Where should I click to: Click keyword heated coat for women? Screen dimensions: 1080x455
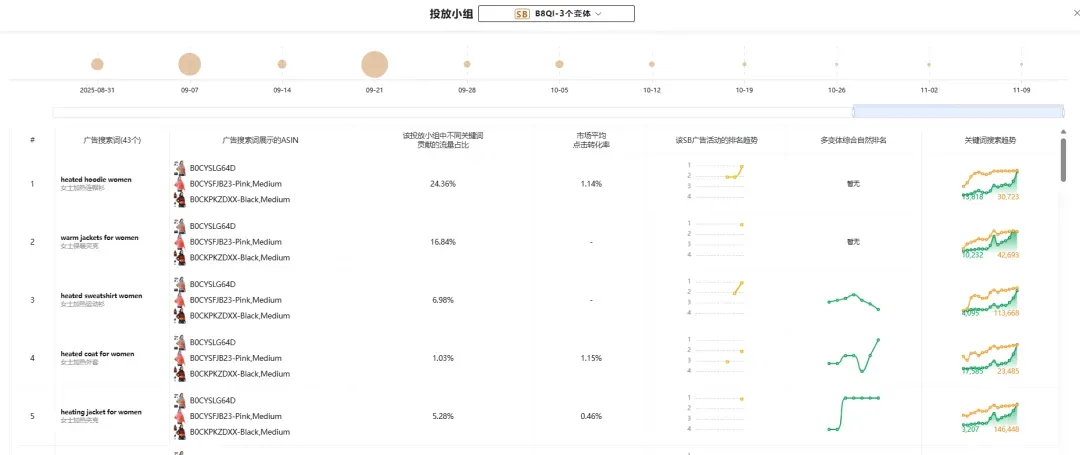[x=97, y=354]
